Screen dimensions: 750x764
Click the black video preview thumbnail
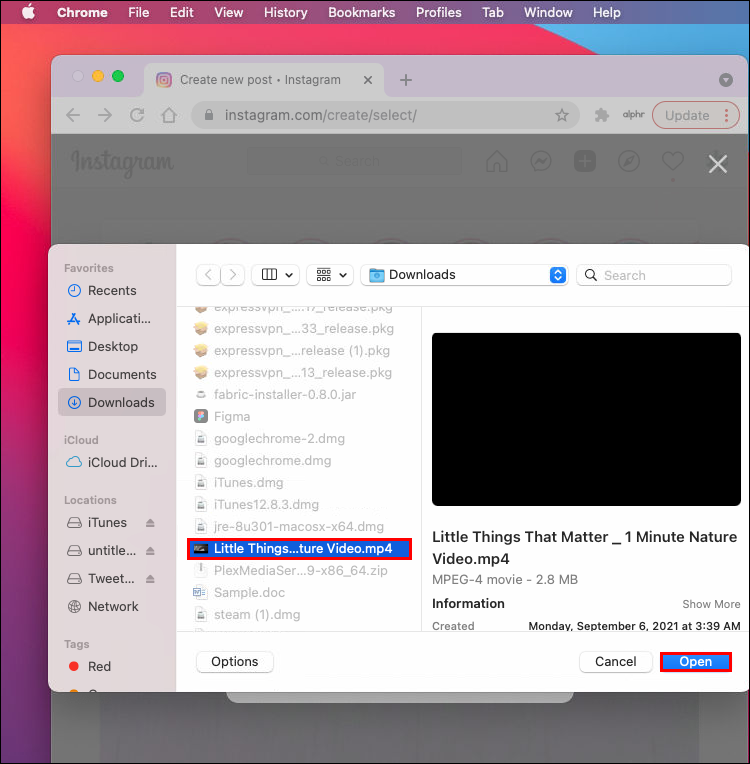point(586,420)
